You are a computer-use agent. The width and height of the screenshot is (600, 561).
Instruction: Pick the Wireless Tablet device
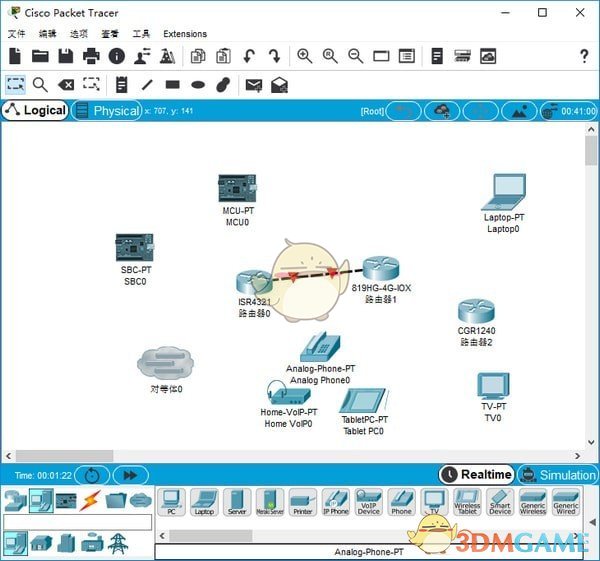click(467, 502)
